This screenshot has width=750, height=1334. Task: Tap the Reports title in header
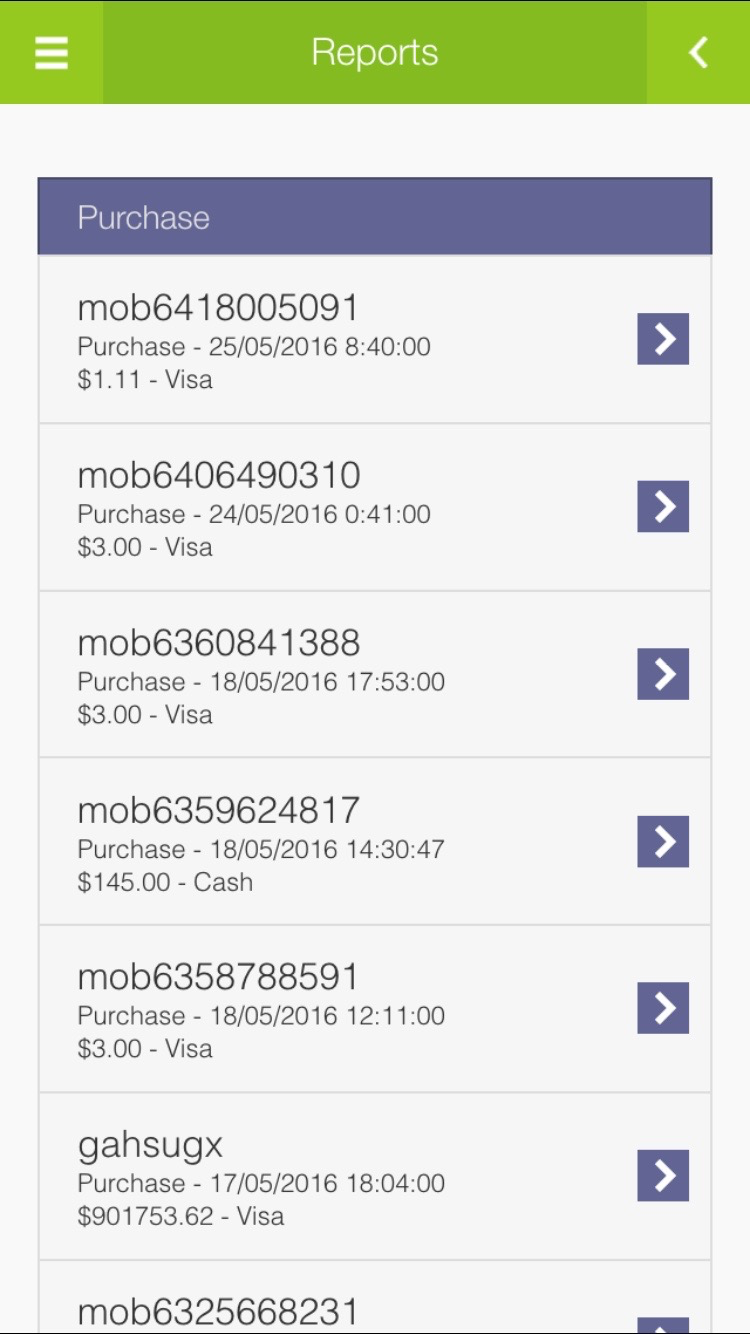(375, 52)
